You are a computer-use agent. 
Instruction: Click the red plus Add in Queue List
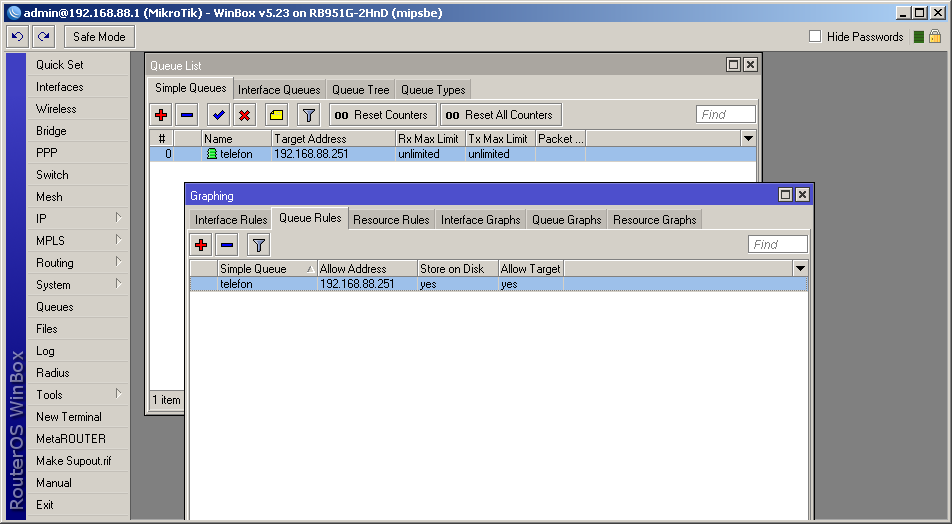tap(162, 115)
